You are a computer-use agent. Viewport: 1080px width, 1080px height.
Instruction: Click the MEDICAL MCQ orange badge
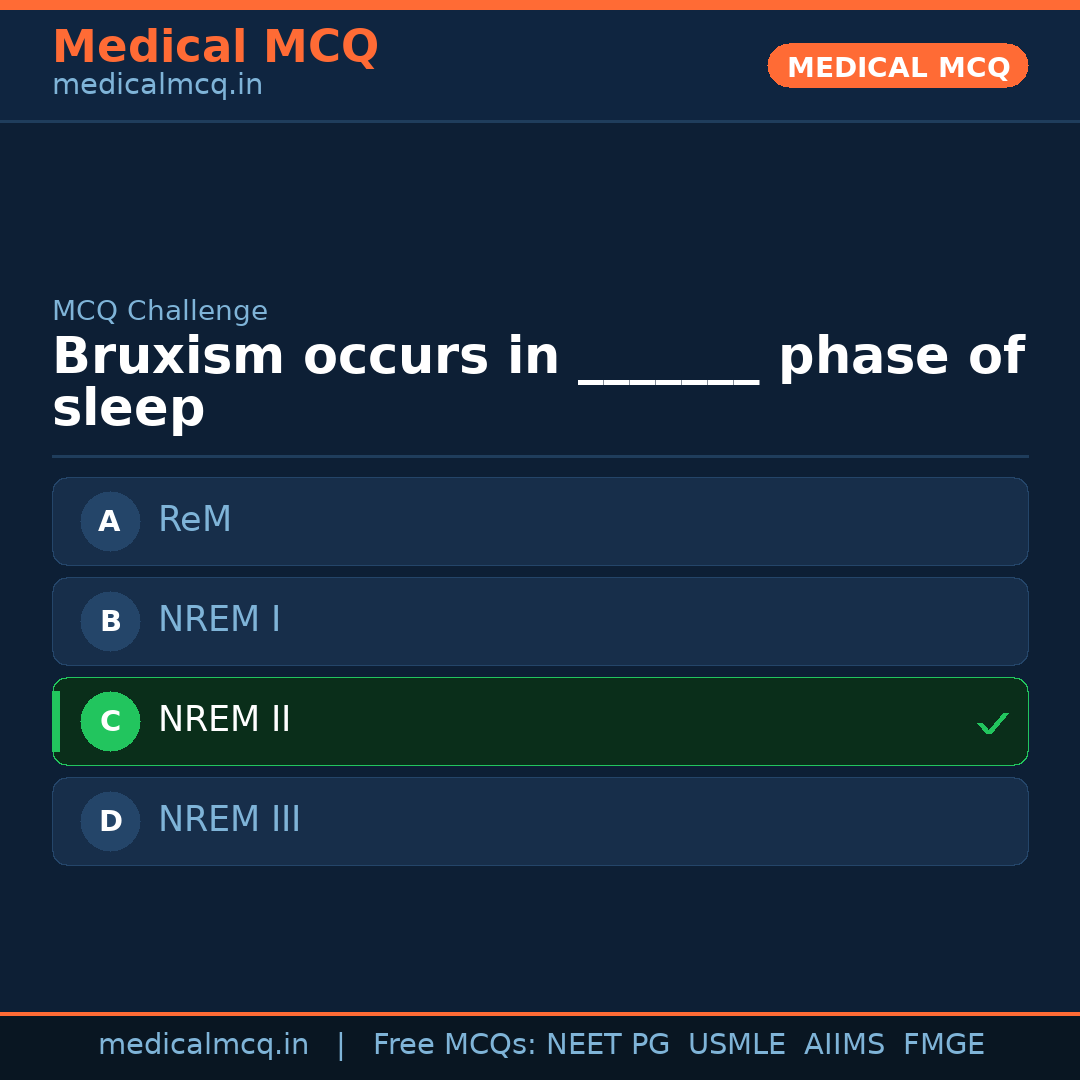point(897,66)
